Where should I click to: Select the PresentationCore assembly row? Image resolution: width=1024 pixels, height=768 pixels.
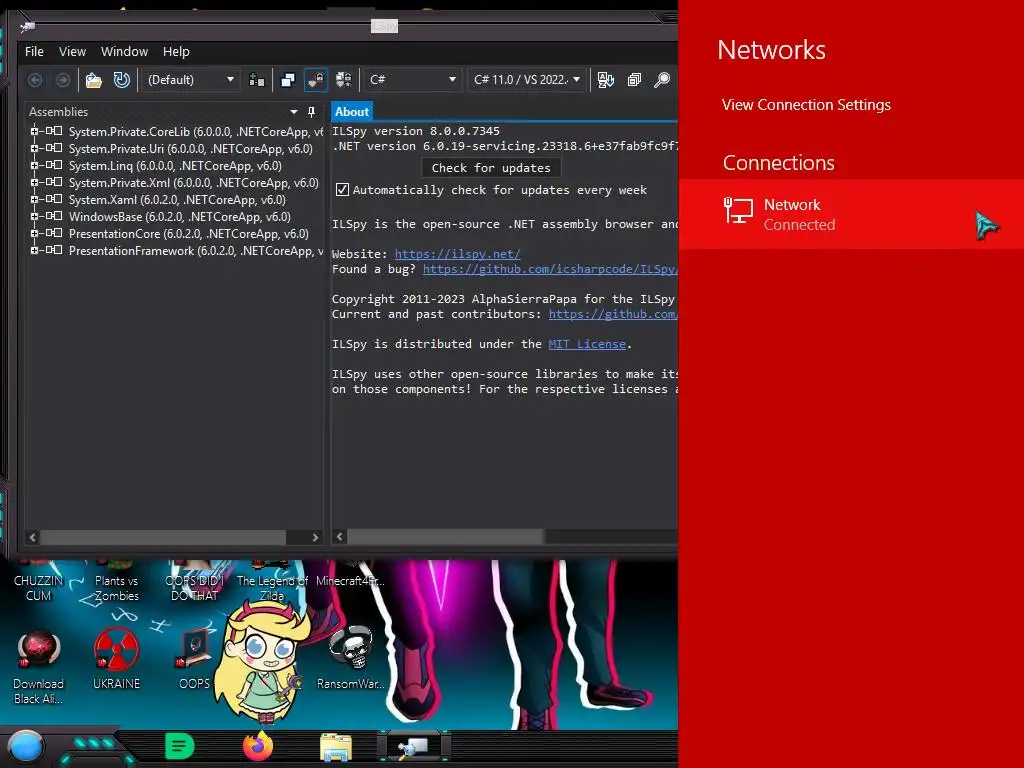pos(189,234)
